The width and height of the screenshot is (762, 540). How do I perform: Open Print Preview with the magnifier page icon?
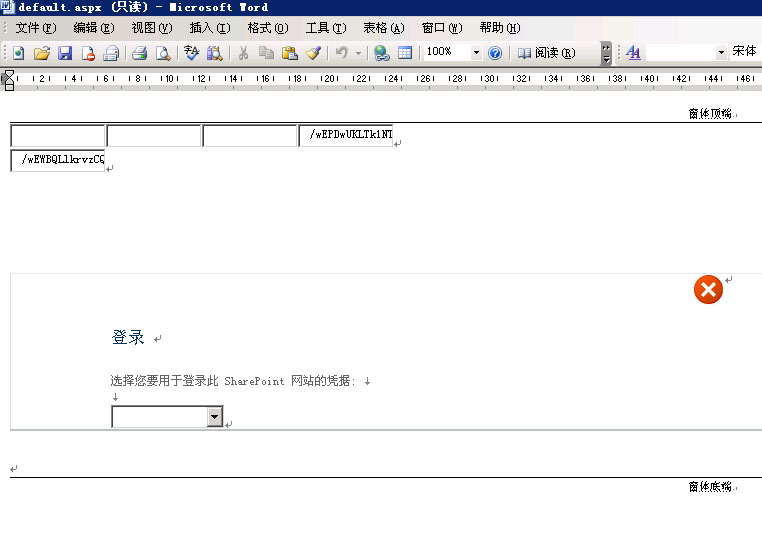163,52
